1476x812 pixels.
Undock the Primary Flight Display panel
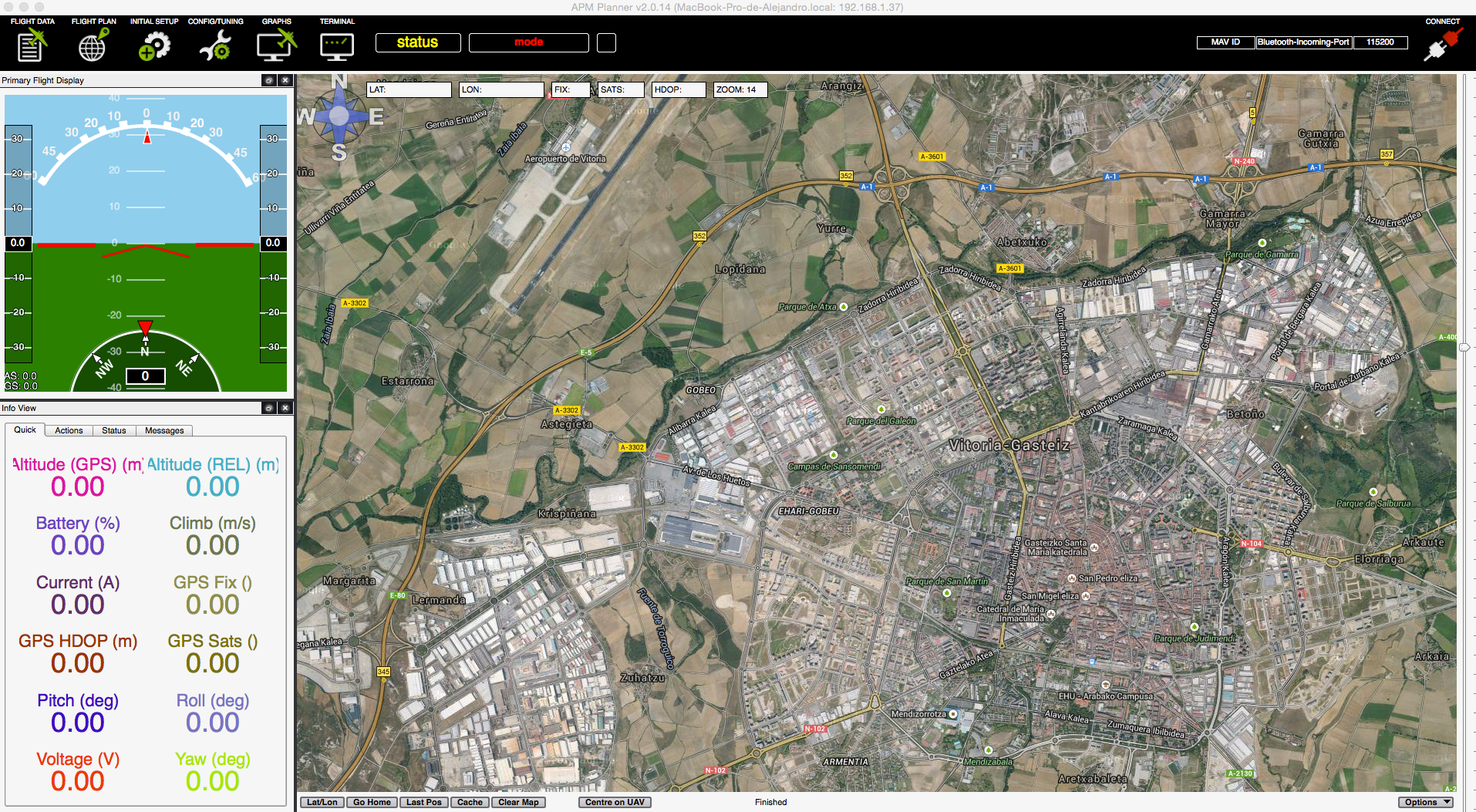pos(268,80)
